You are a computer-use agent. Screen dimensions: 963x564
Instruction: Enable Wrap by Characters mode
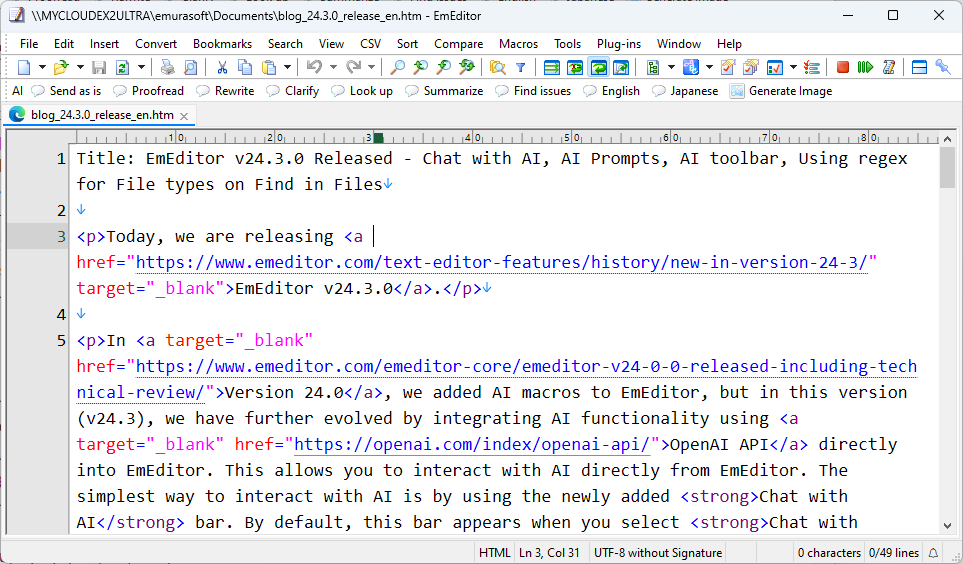(575, 67)
